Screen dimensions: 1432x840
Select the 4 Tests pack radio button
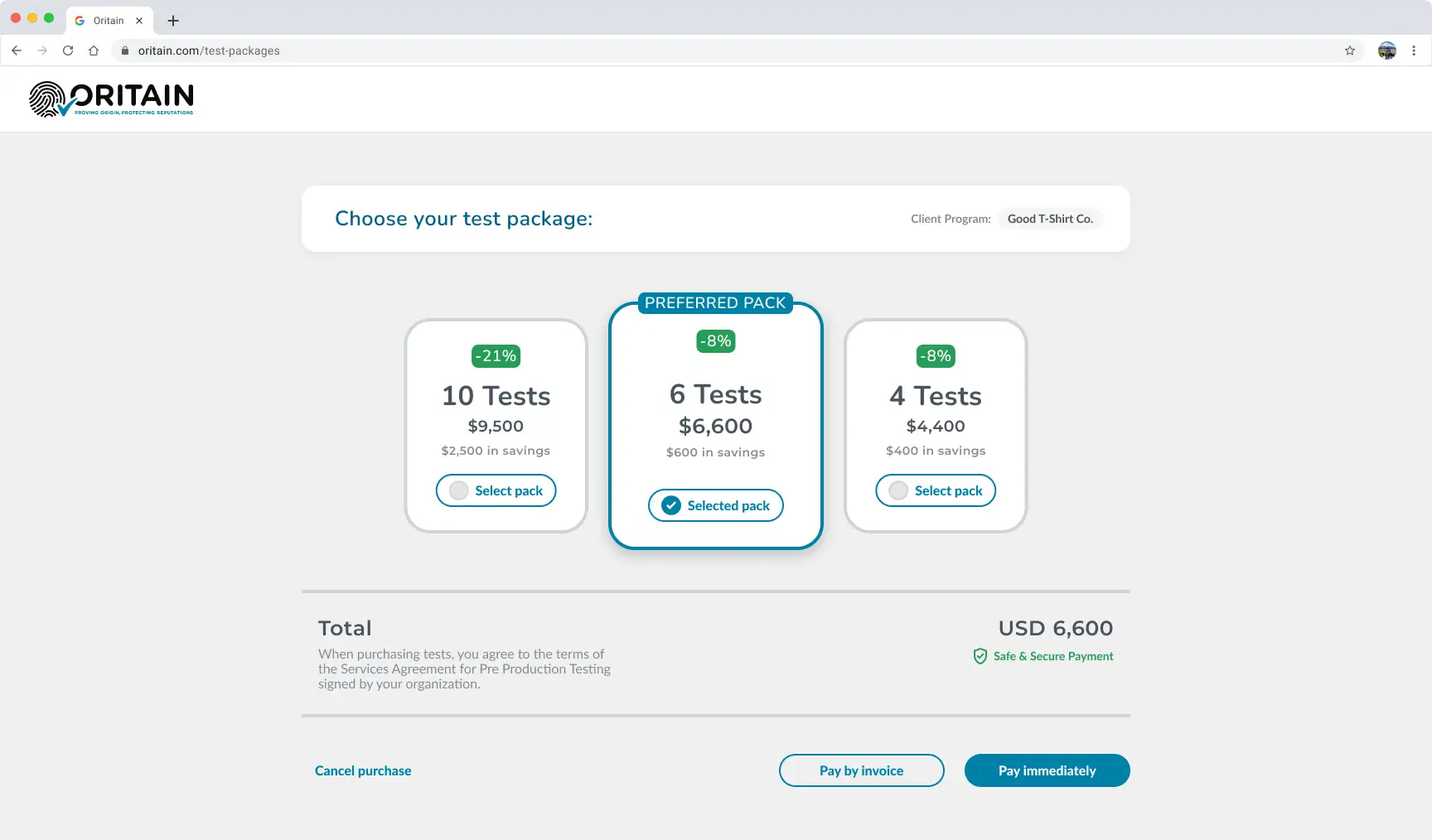point(897,490)
